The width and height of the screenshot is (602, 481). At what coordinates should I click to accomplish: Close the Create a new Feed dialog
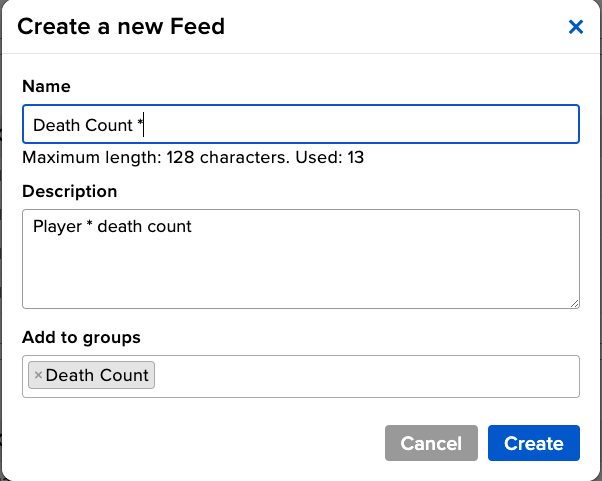point(576,27)
